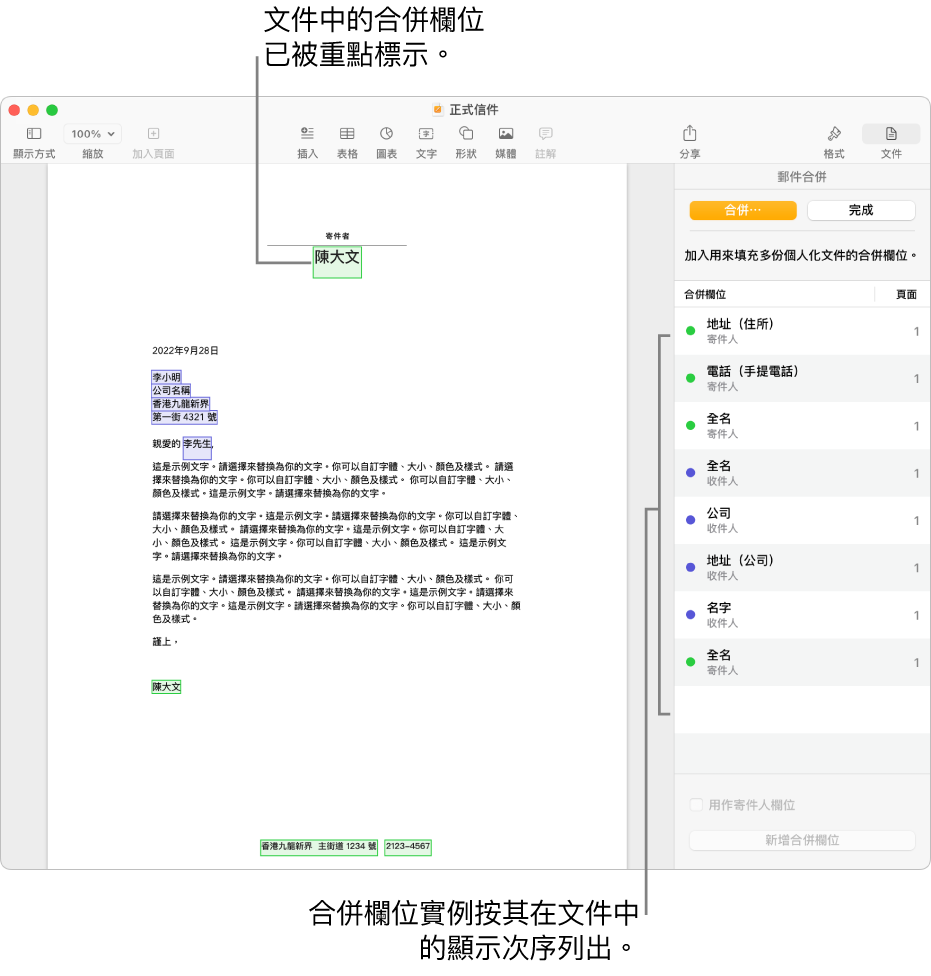Select the 公司 收件人 merge field row
The width and height of the screenshot is (931, 976).
802,520
